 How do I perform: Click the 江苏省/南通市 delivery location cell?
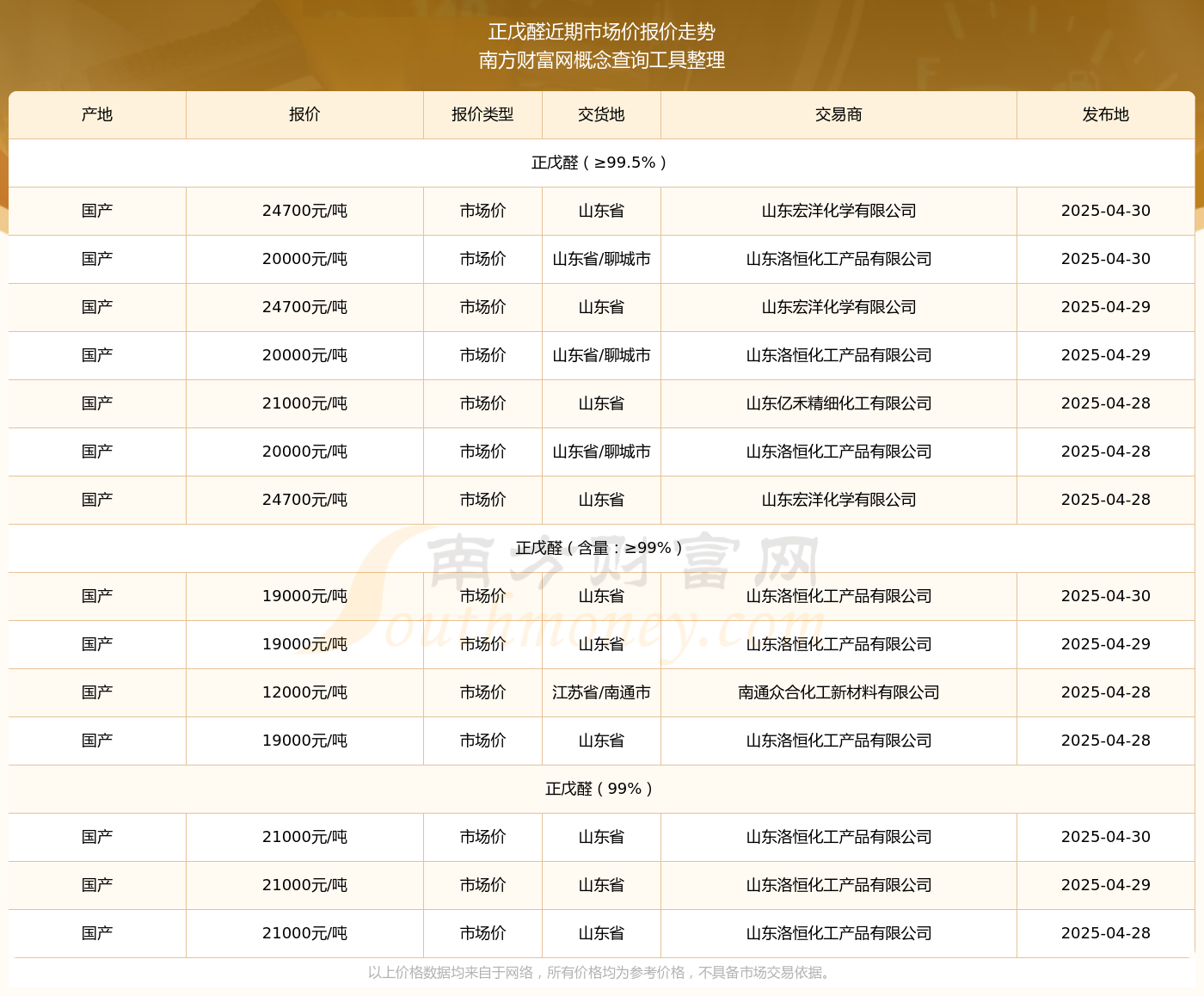[x=601, y=692]
